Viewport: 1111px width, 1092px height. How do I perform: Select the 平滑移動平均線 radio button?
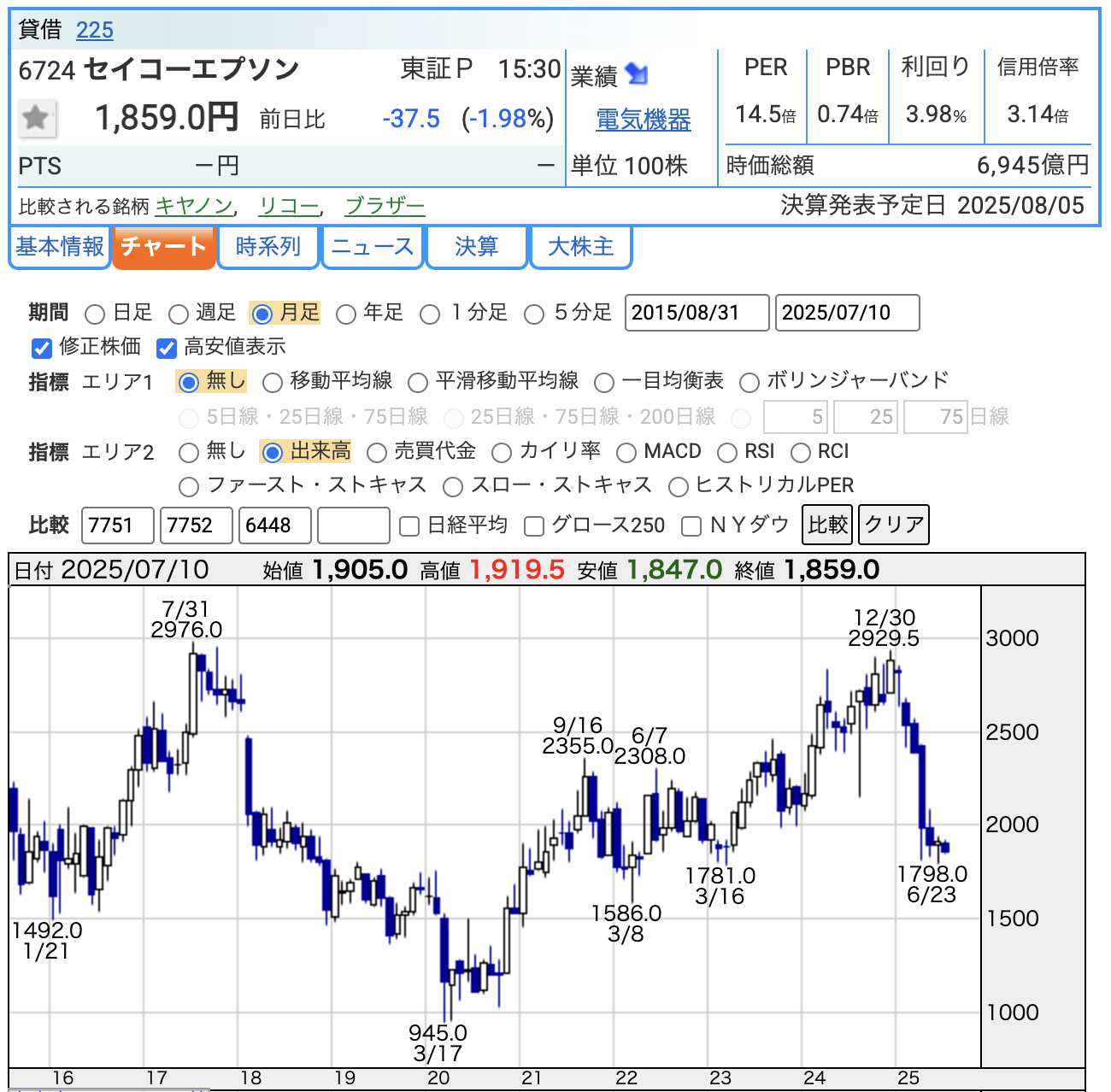[x=418, y=382]
